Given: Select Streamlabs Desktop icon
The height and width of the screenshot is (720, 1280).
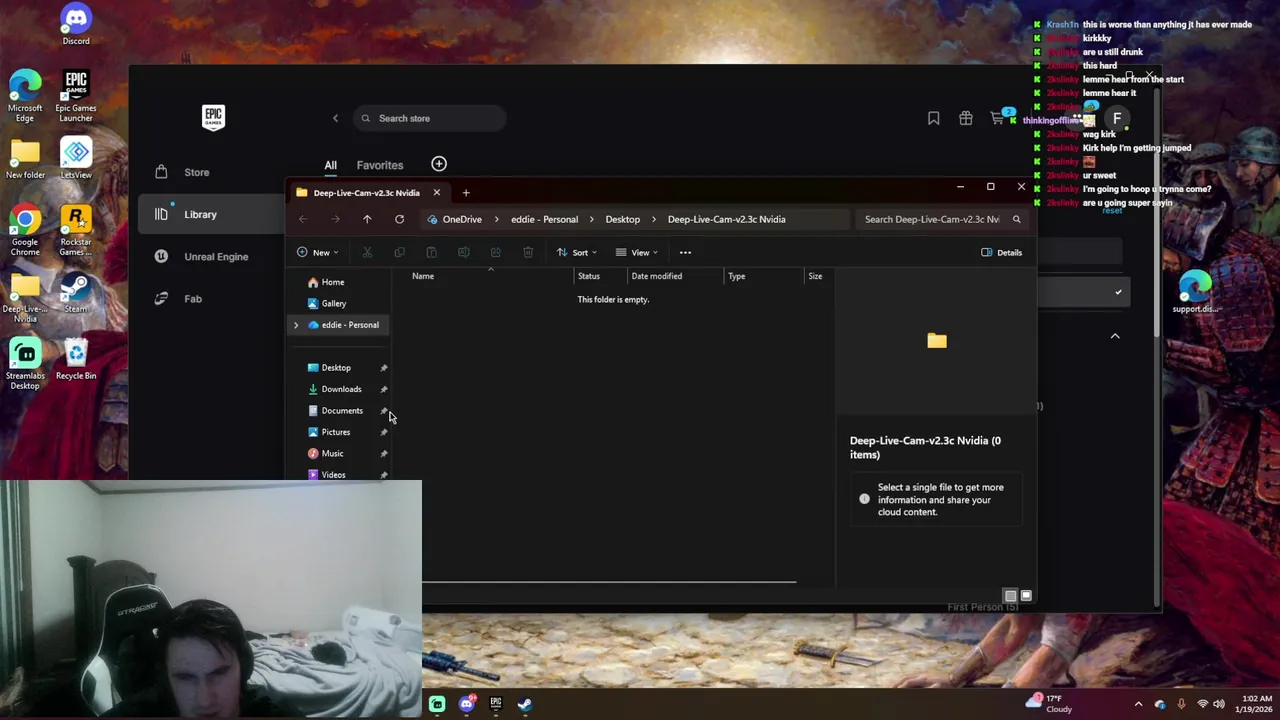Looking at the screenshot, I should 25,365.
